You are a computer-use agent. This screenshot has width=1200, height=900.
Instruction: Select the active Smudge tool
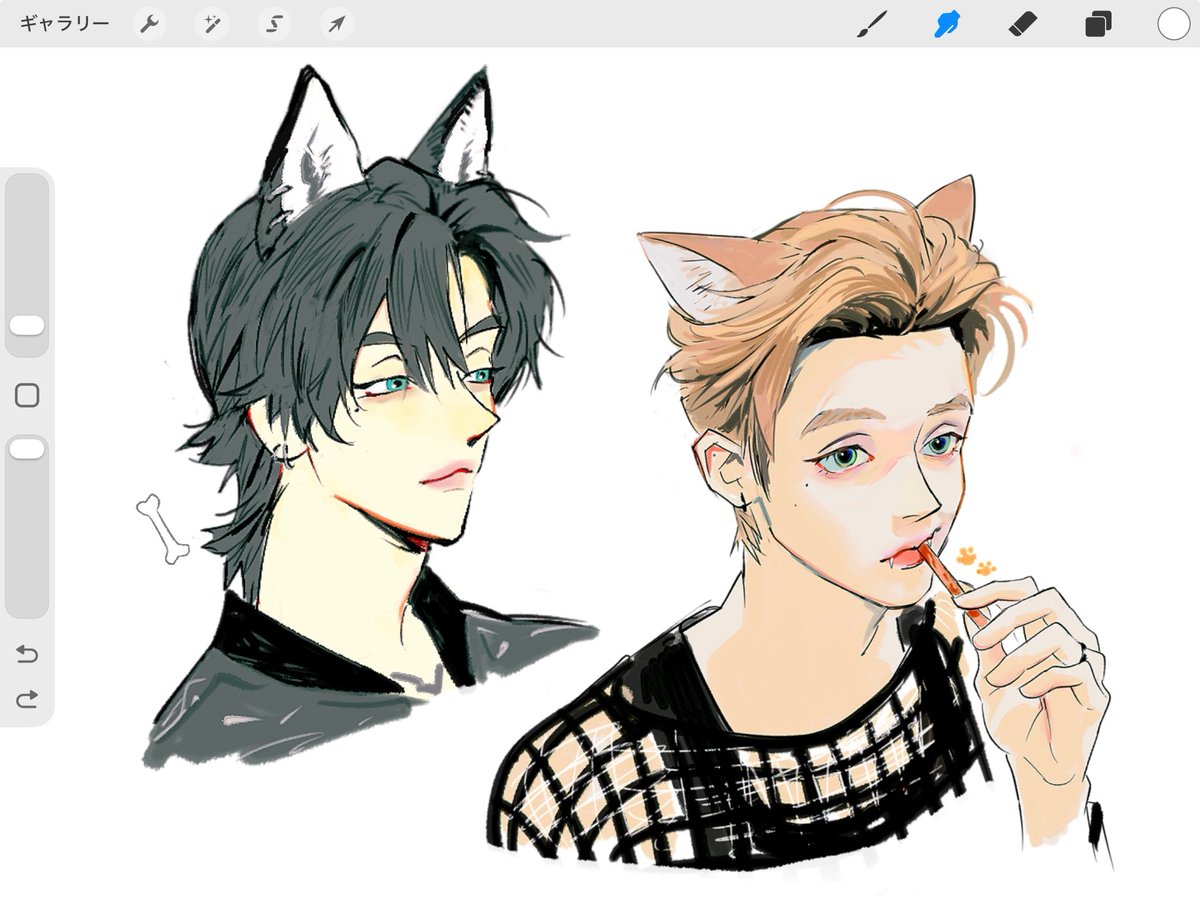coord(947,23)
